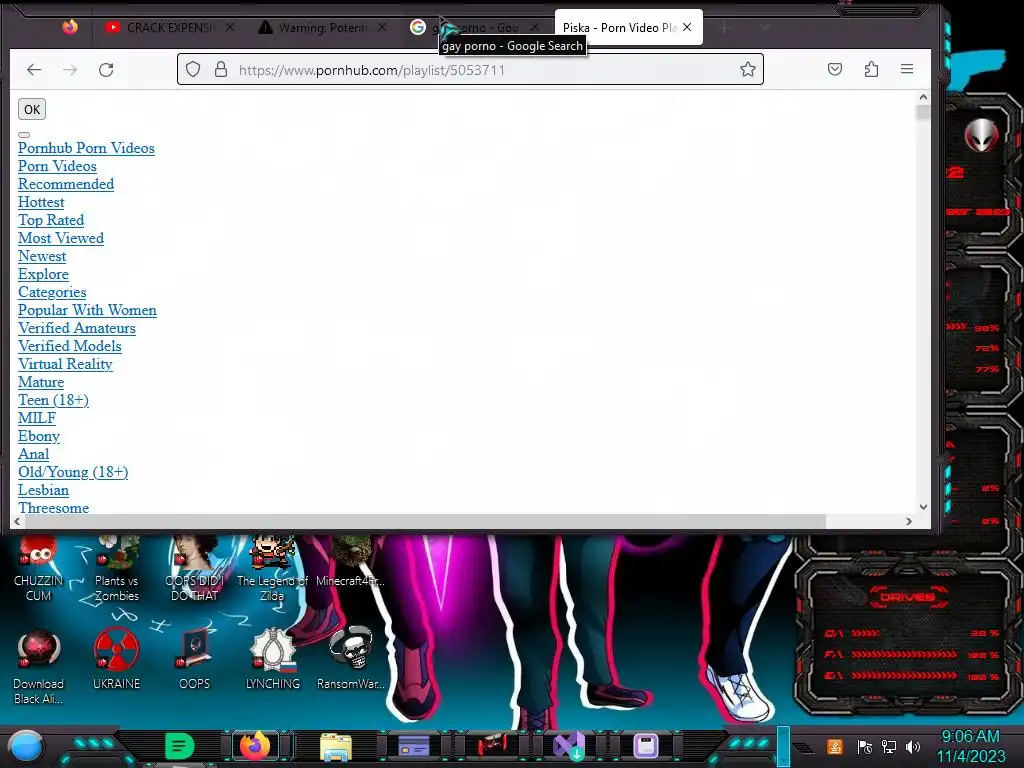Click the page's vertical scrollbar thumb
The image size is (1024, 768).
(923, 112)
